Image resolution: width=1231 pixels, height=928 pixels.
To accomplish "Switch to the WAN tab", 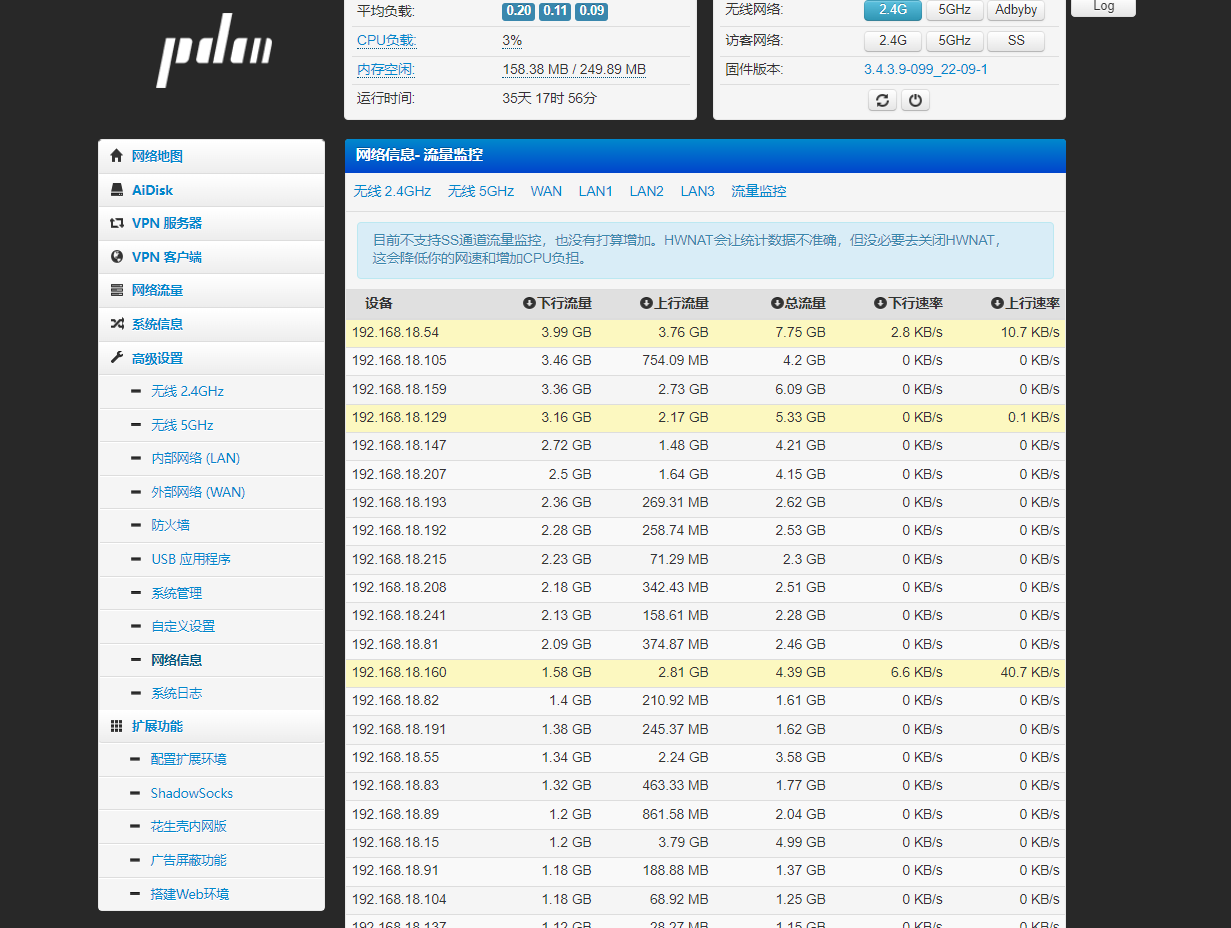I will coord(546,191).
